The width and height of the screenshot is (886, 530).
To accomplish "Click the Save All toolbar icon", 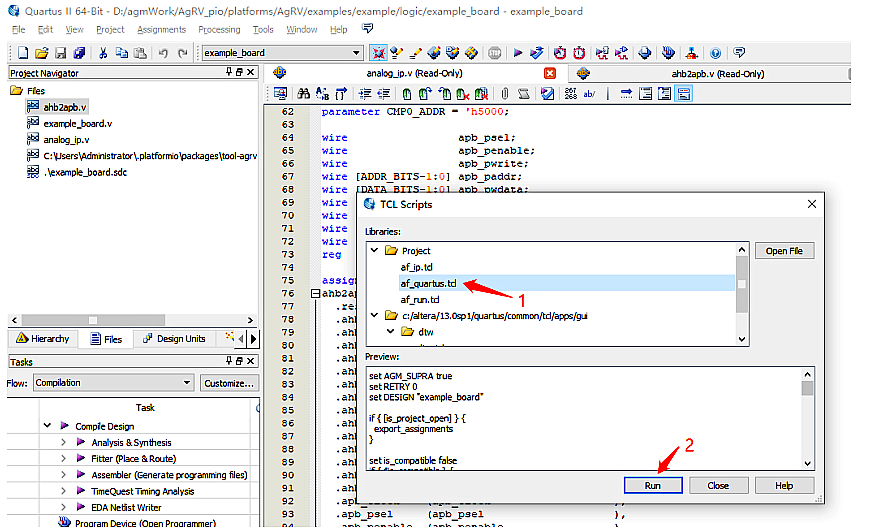I will coord(79,53).
